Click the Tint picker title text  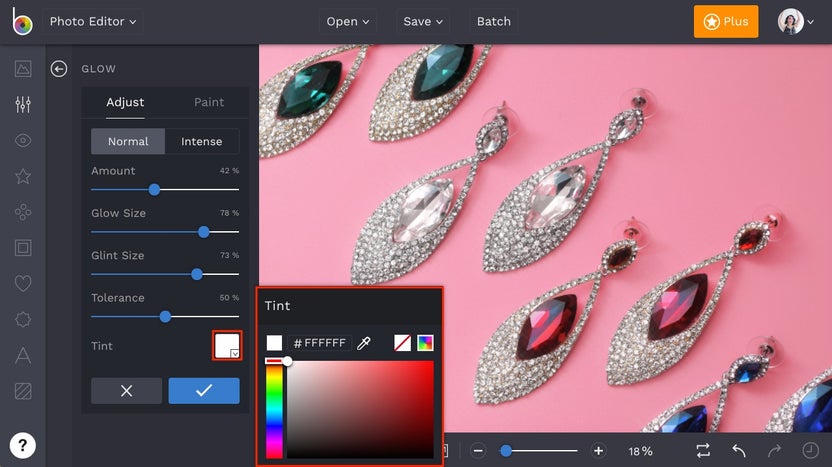pyautogui.click(x=278, y=306)
